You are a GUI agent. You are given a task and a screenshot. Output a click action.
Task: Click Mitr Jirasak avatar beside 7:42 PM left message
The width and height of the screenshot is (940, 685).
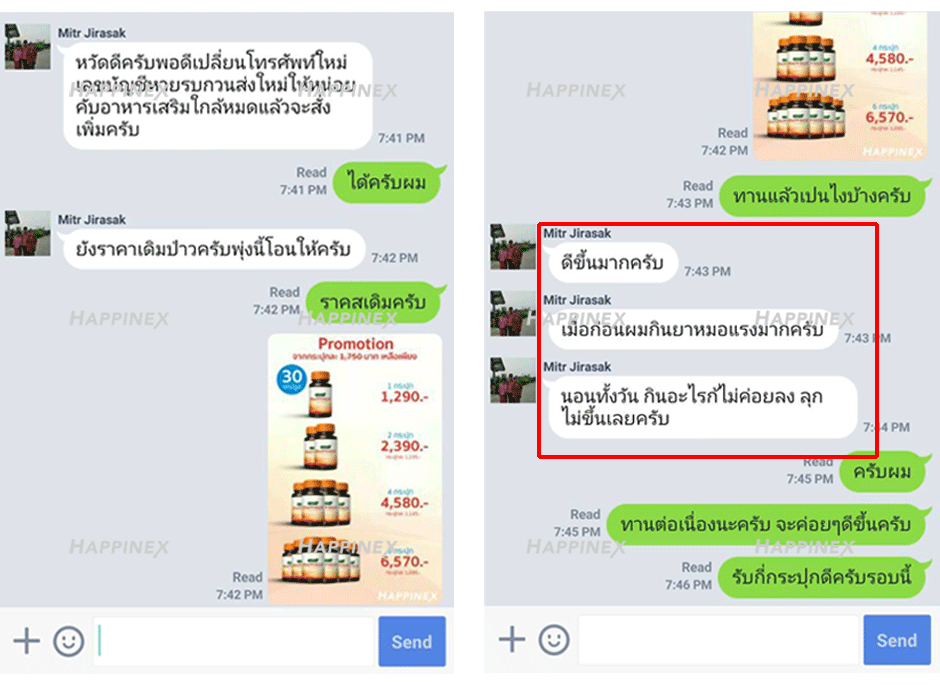(x=28, y=233)
